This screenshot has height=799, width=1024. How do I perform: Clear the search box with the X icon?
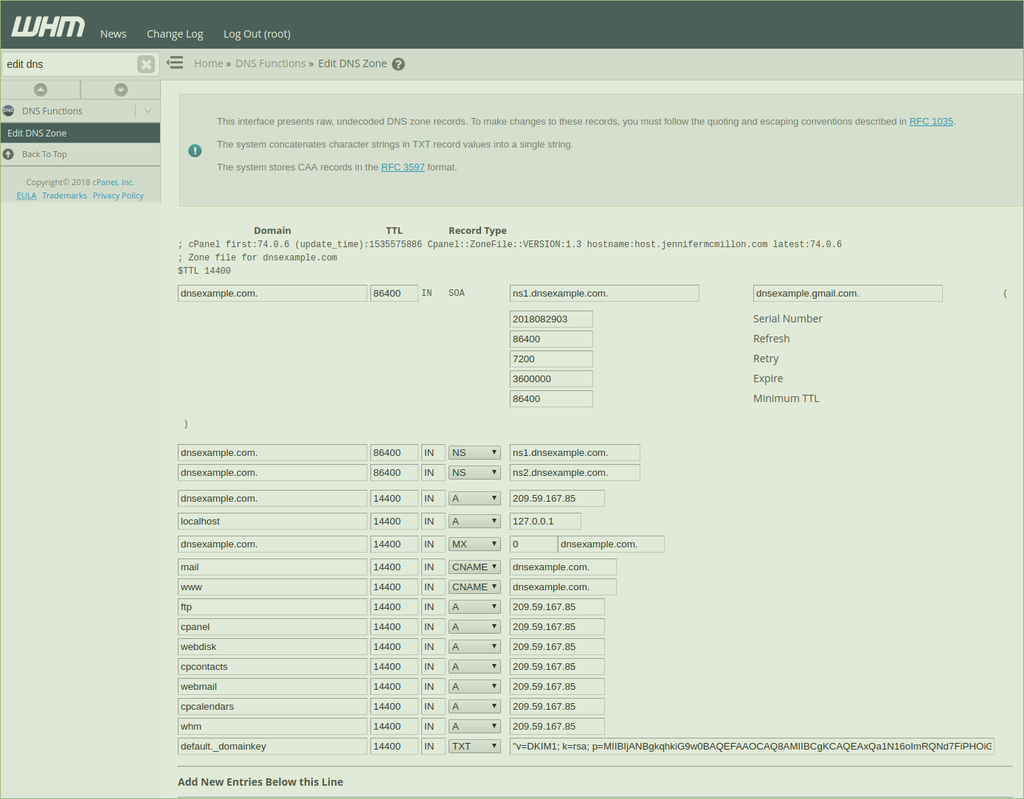coord(146,63)
